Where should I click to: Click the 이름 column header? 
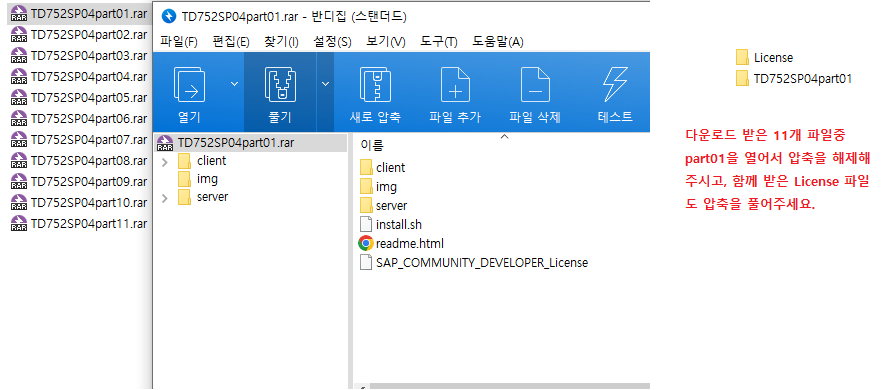pos(372,146)
